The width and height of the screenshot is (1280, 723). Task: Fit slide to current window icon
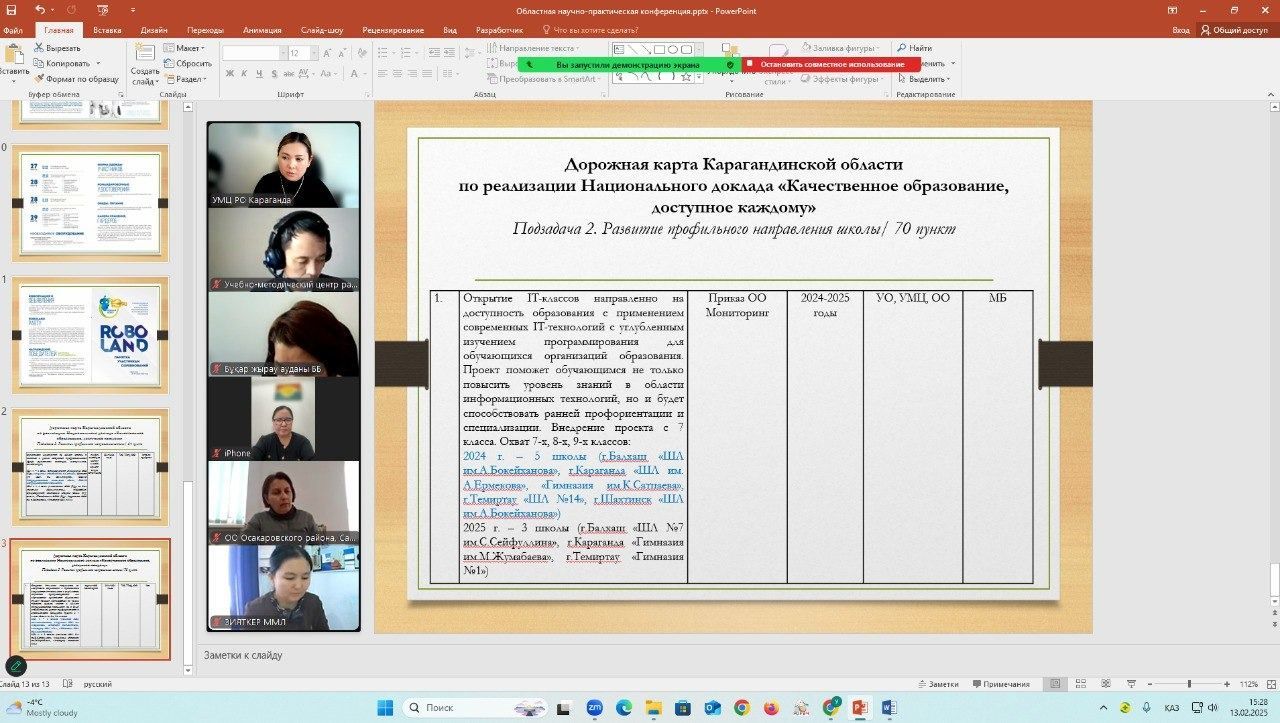[x=1271, y=684]
